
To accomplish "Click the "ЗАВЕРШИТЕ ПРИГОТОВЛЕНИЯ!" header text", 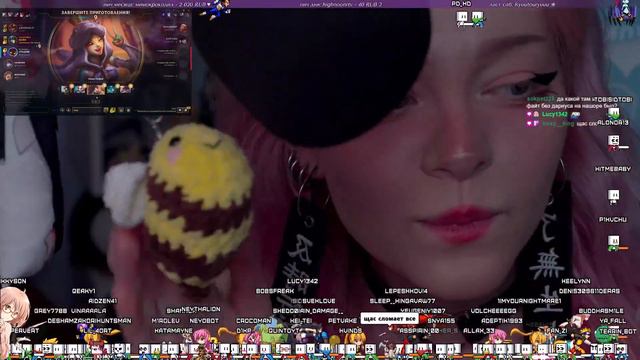I will coord(96,13).
